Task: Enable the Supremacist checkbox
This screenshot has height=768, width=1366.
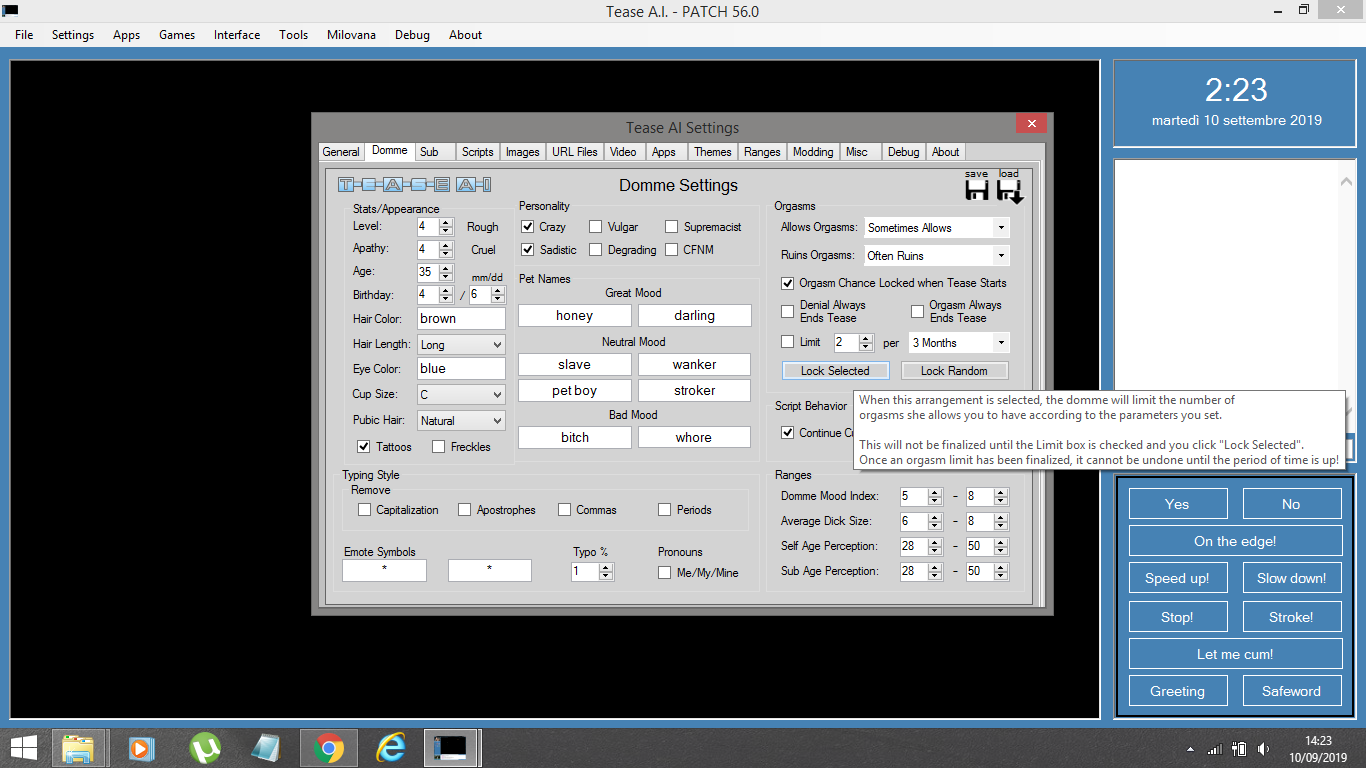Action: tap(672, 227)
